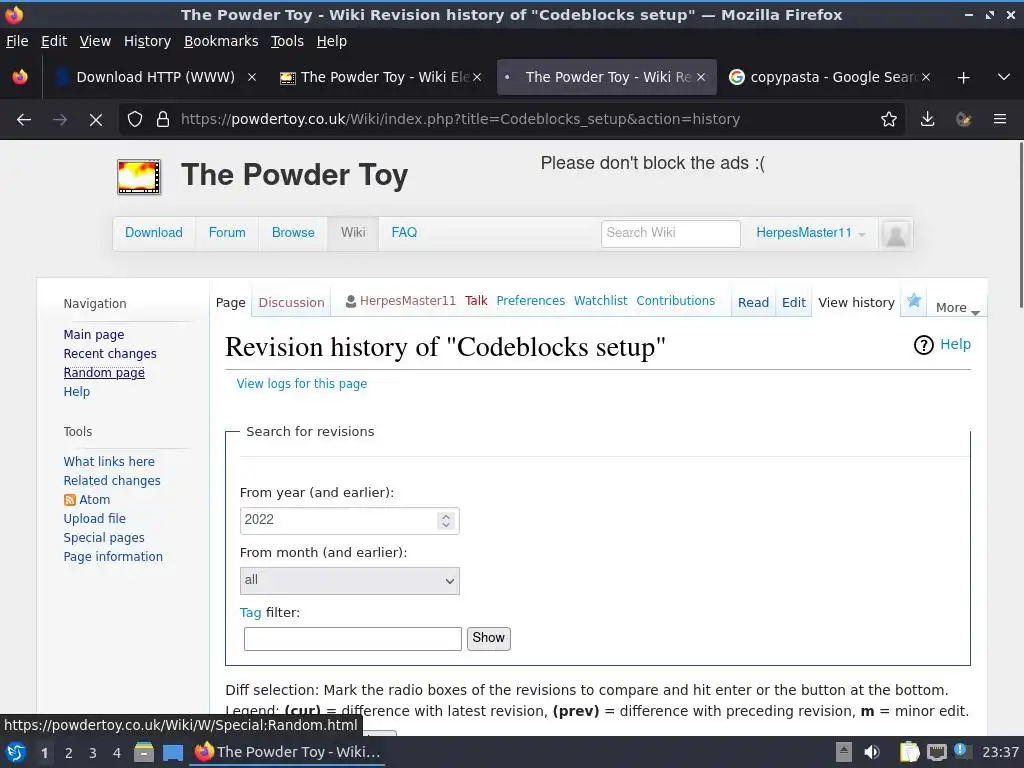
Task: Open the Bookmarks menu
Action: [x=221, y=41]
